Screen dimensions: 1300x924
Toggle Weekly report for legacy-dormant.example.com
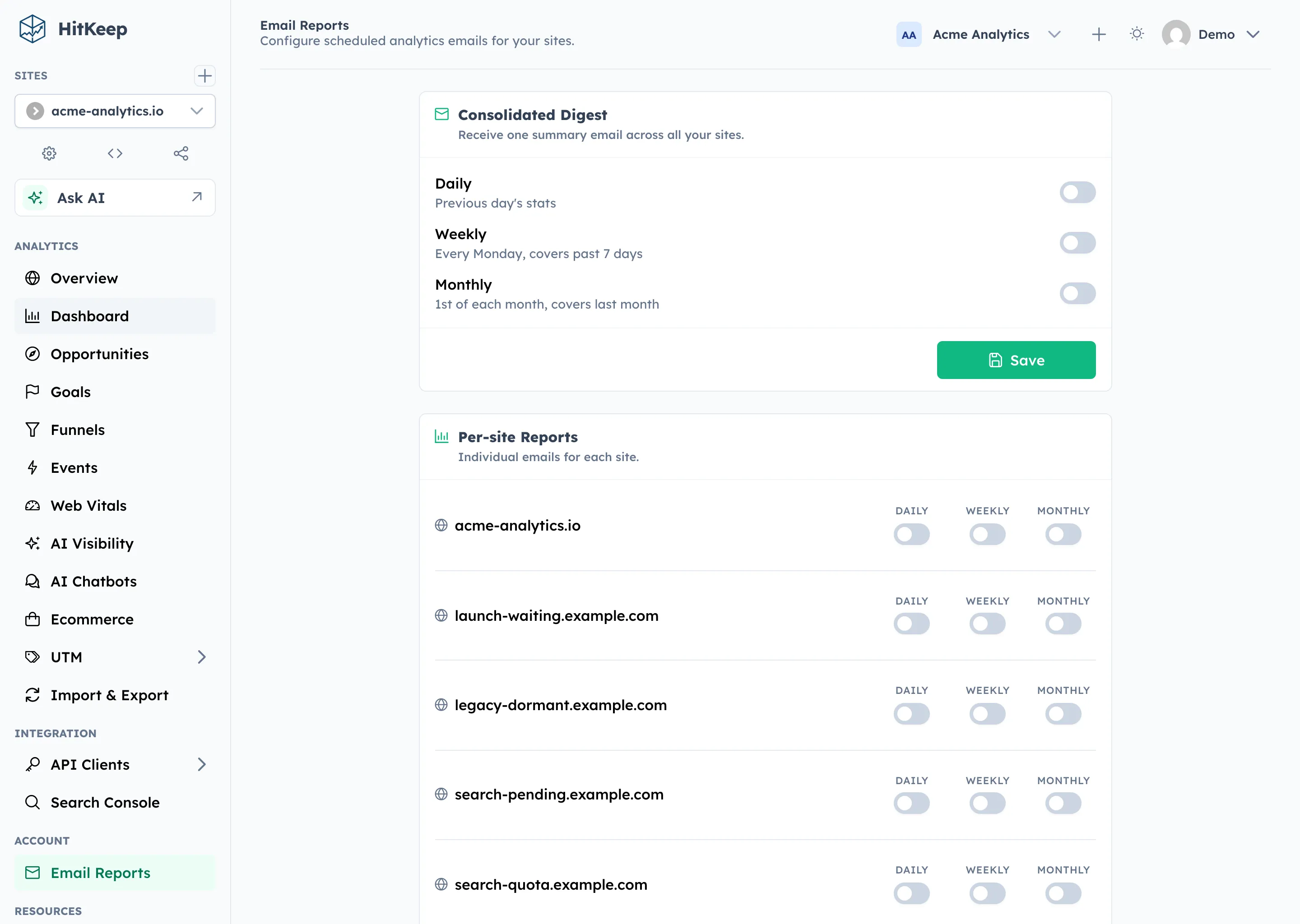tap(987, 713)
